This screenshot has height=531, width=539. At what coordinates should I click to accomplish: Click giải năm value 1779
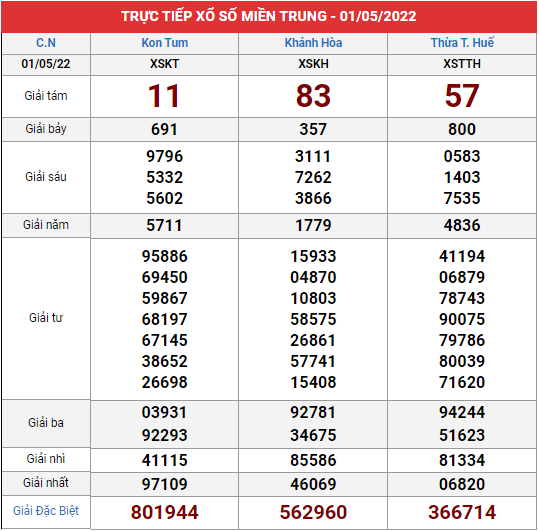coord(313,225)
